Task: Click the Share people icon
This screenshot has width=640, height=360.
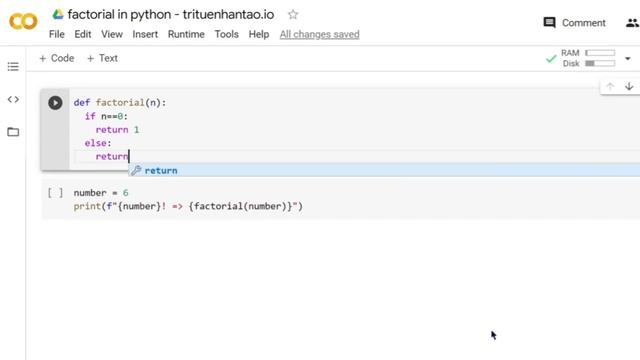Action: point(632,23)
